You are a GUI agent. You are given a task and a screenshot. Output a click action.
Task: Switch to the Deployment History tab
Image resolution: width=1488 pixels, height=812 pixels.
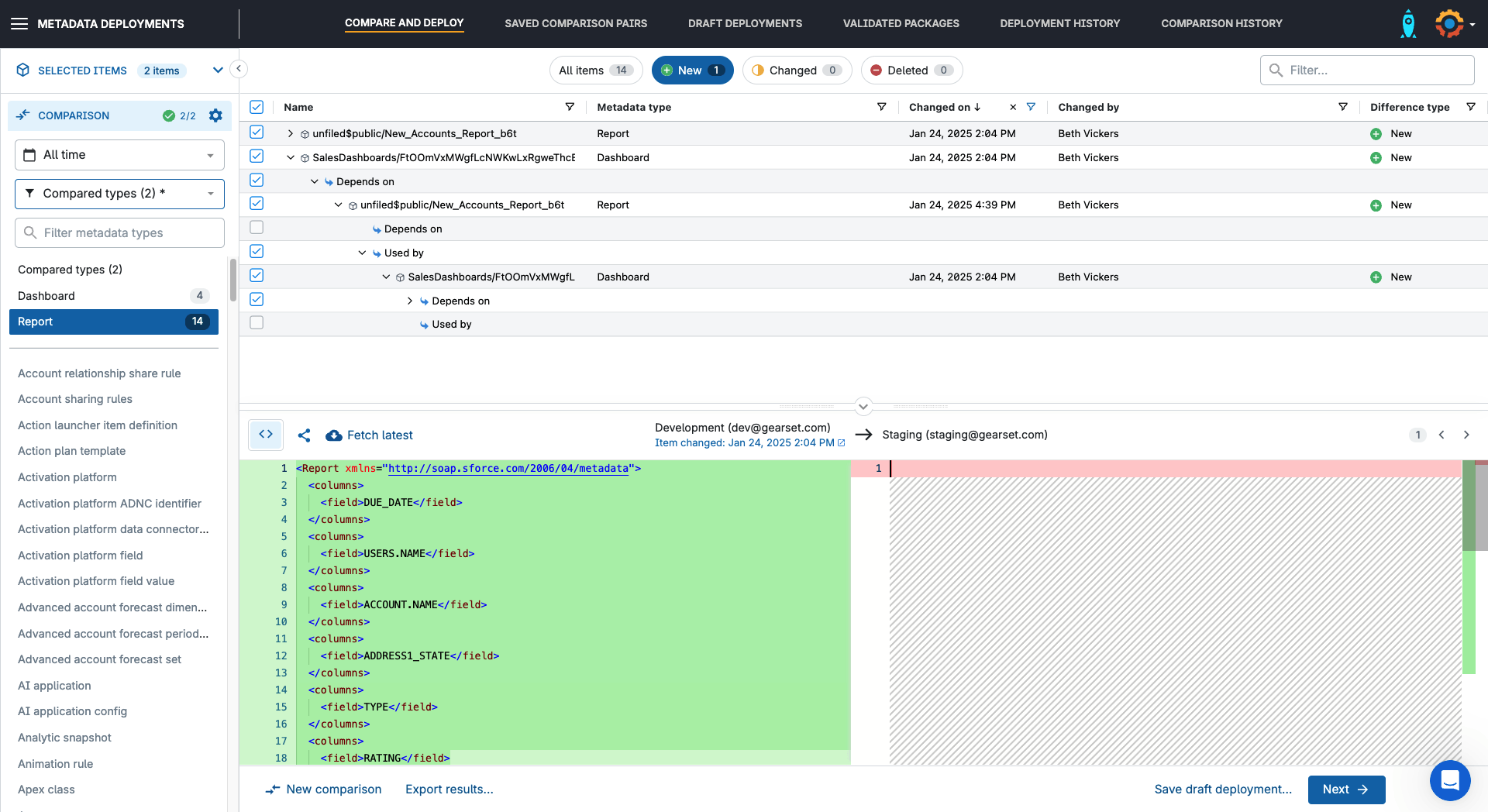pos(1059,23)
